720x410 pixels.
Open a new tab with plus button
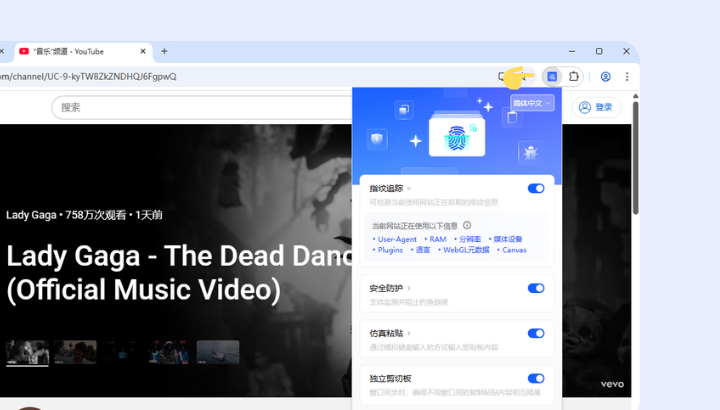pos(164,51)
